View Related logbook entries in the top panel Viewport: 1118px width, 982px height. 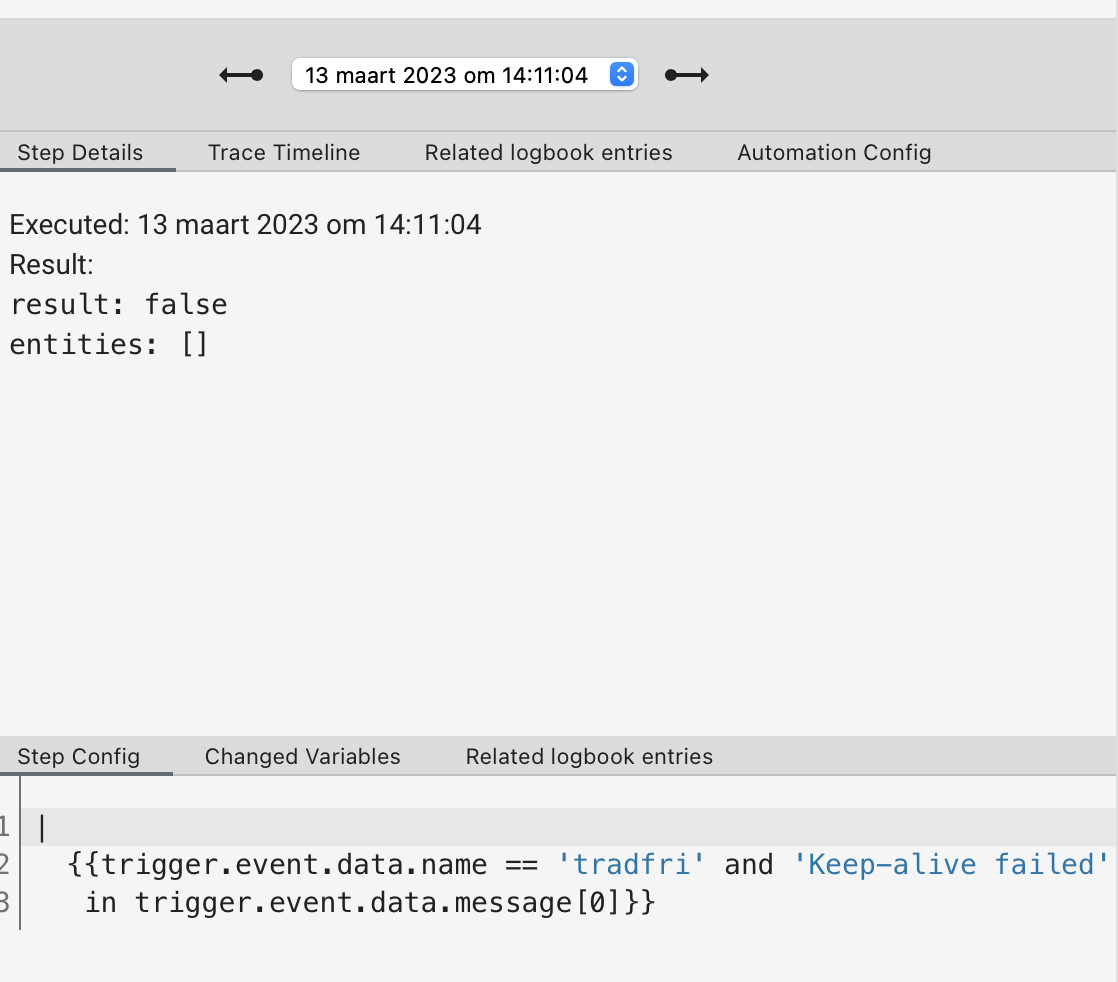tap(548, 152)
